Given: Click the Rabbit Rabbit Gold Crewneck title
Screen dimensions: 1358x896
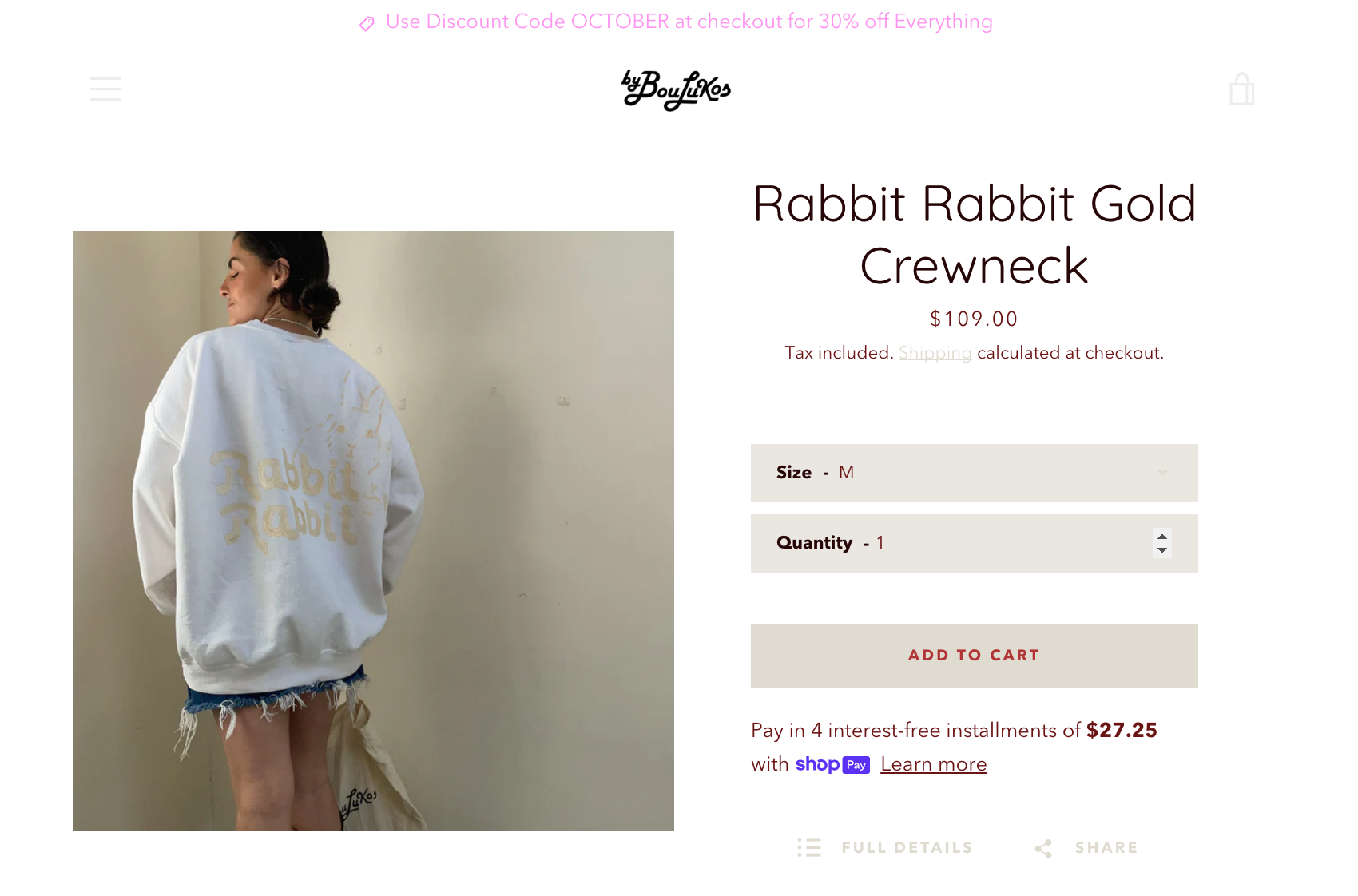Looking at the screenshot, I should pos(975,235).
